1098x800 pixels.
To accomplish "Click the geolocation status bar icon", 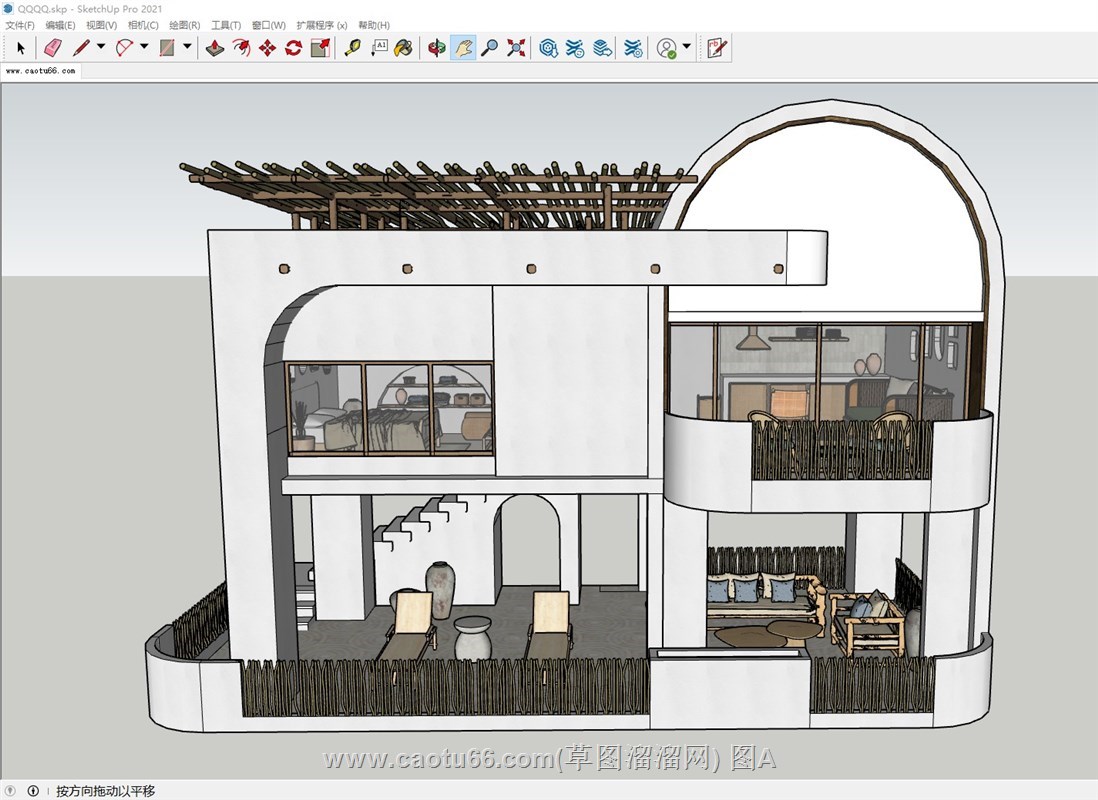I will coord(11,791).
